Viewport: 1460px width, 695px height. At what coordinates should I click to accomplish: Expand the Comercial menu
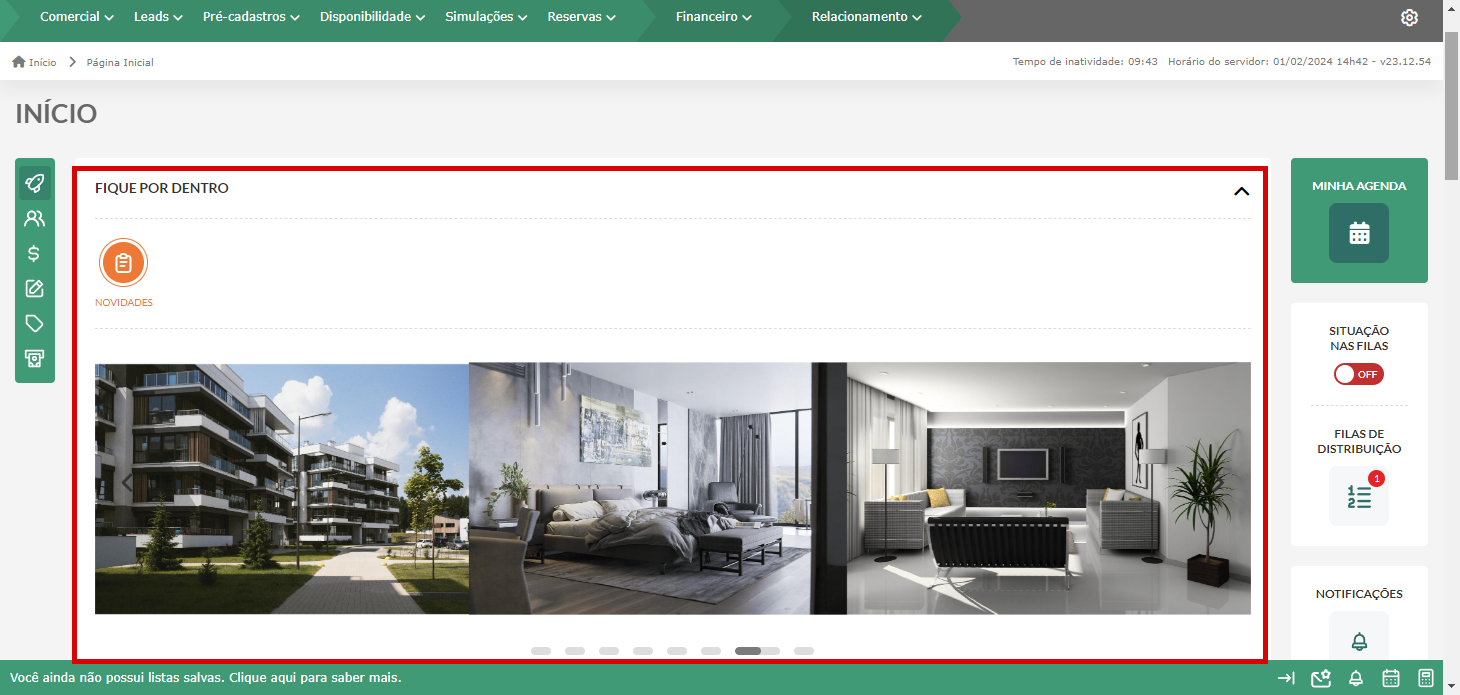pyautogui.click(x=77, y=17)
